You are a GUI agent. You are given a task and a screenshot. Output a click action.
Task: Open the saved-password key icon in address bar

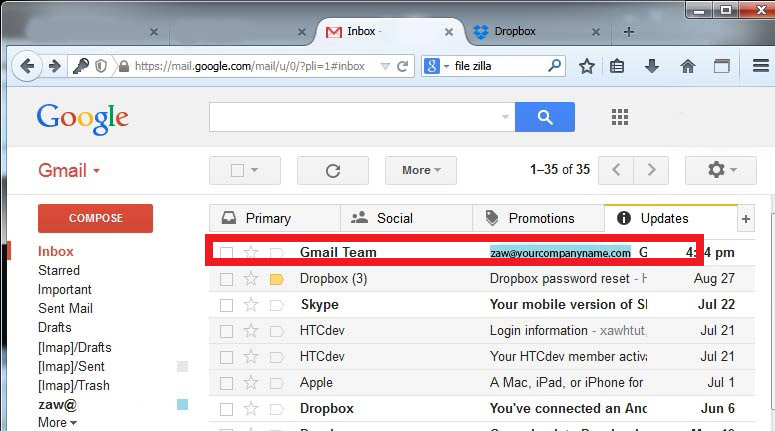[x=81, y=66]
